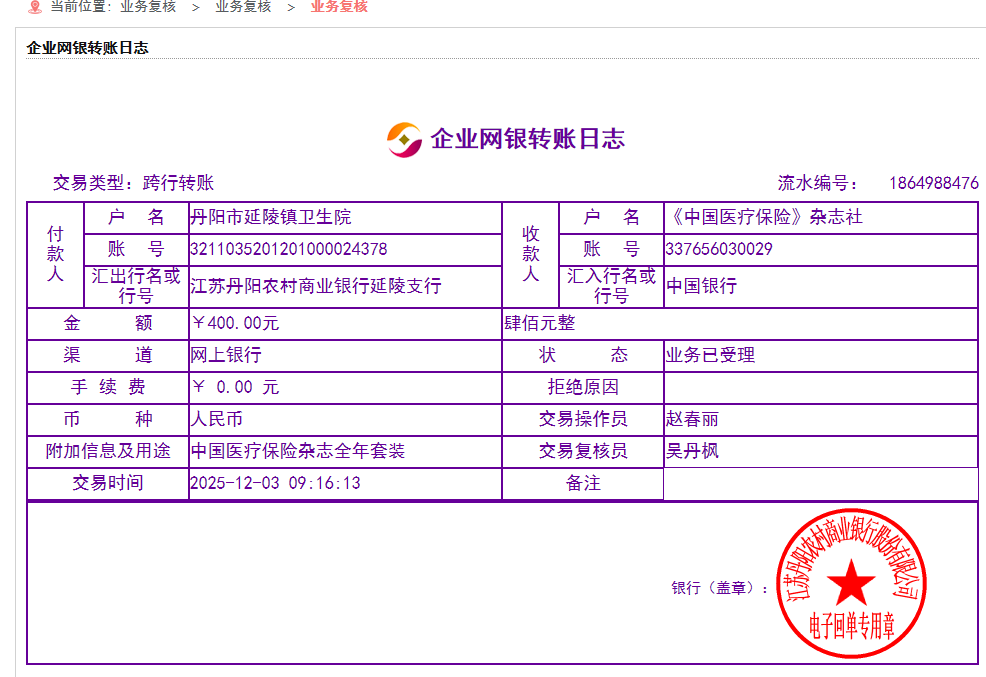The image size is (986, 677).
Task: Click the location pin icon before 当前位置
Action: click(35, 7)
